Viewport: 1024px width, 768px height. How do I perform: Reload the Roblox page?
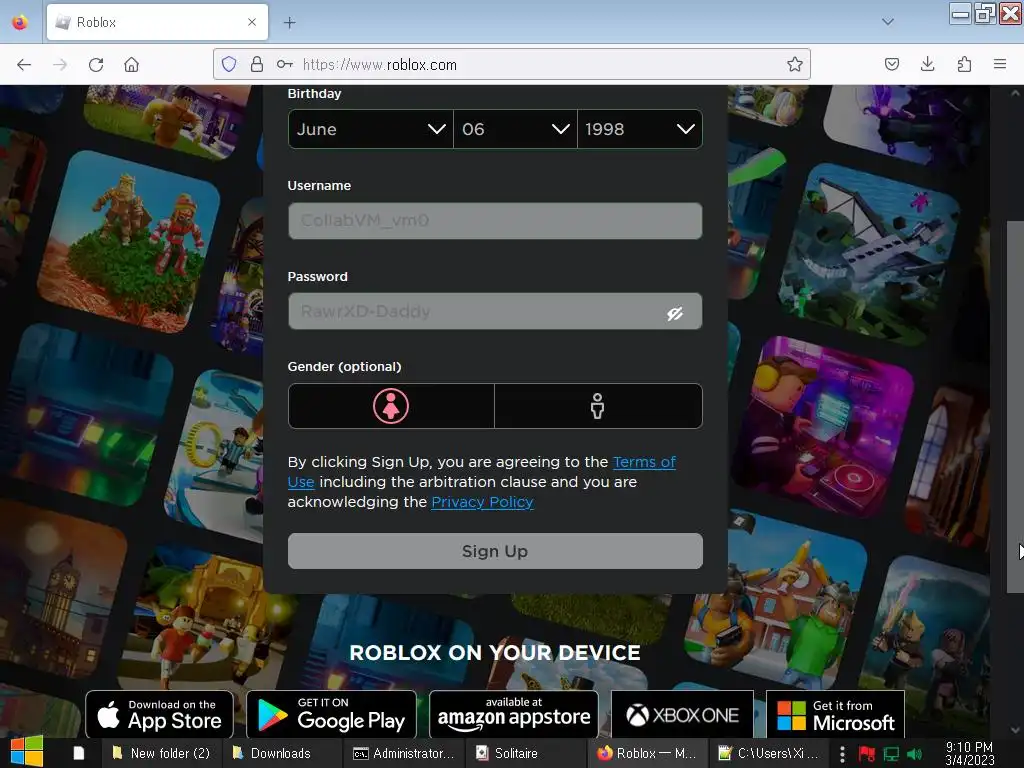(96, 65)
